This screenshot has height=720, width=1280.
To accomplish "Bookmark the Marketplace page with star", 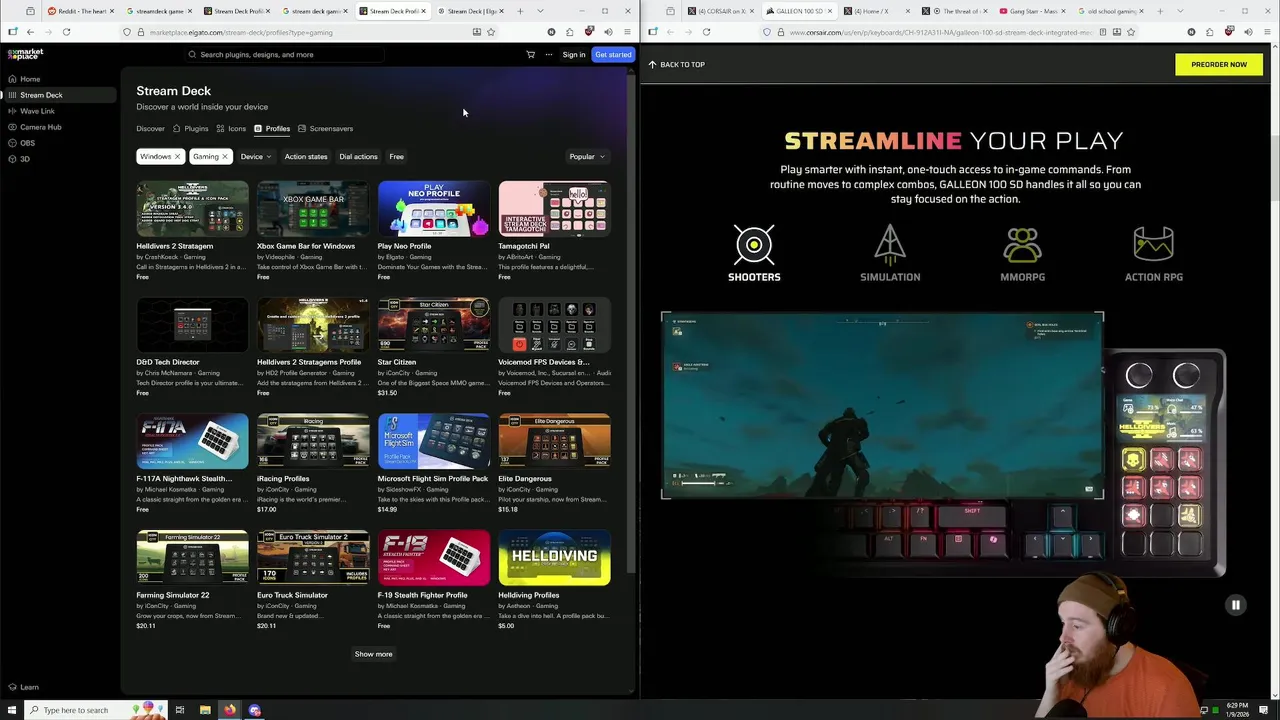I will coord(491,32).
